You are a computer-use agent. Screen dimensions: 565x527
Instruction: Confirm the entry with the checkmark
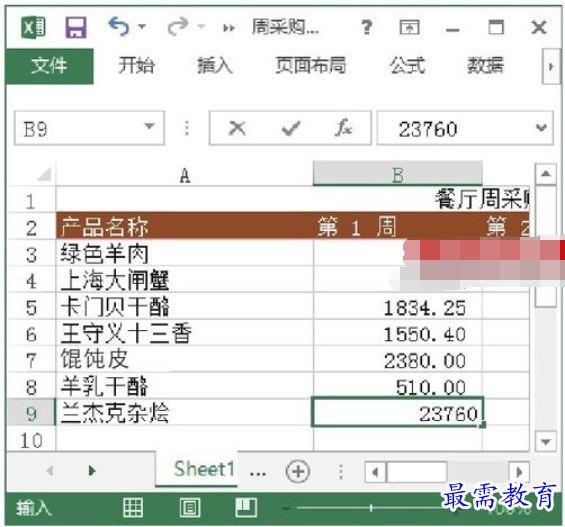[x=290, y=128]
